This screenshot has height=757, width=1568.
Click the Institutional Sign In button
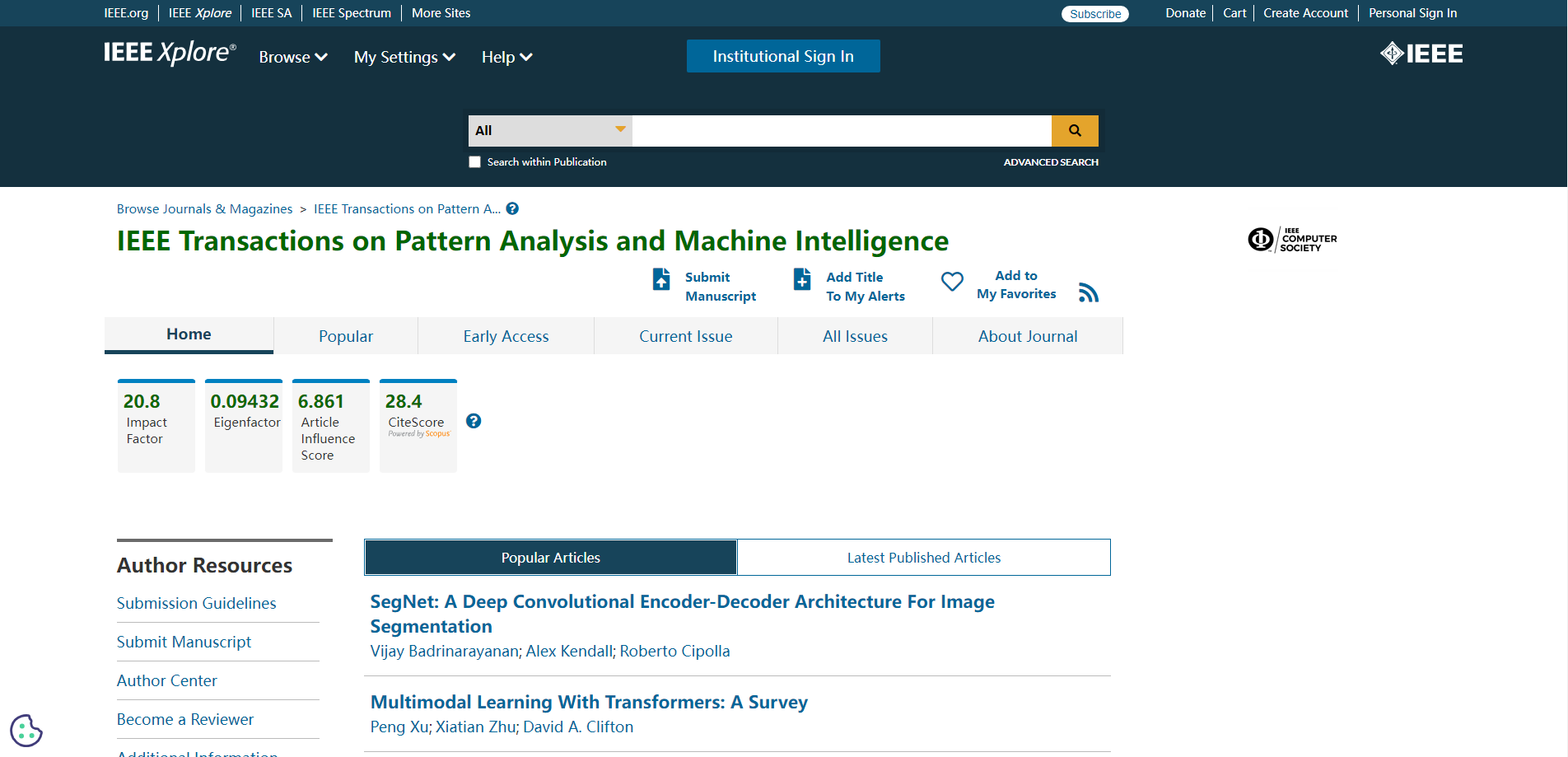pyautogui.click(x=783, y=56)
